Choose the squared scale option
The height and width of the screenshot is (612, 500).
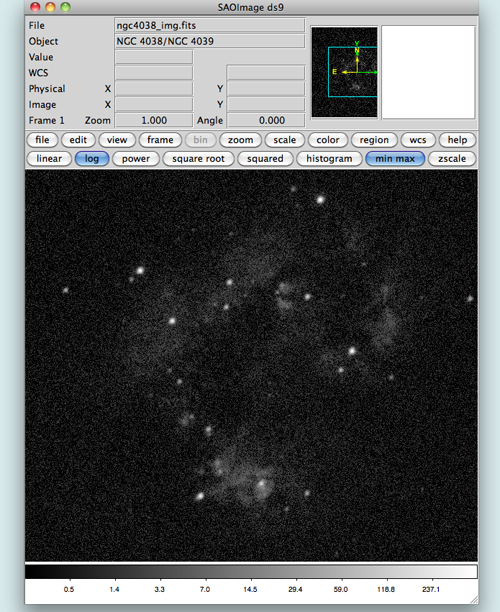[265, 158]
